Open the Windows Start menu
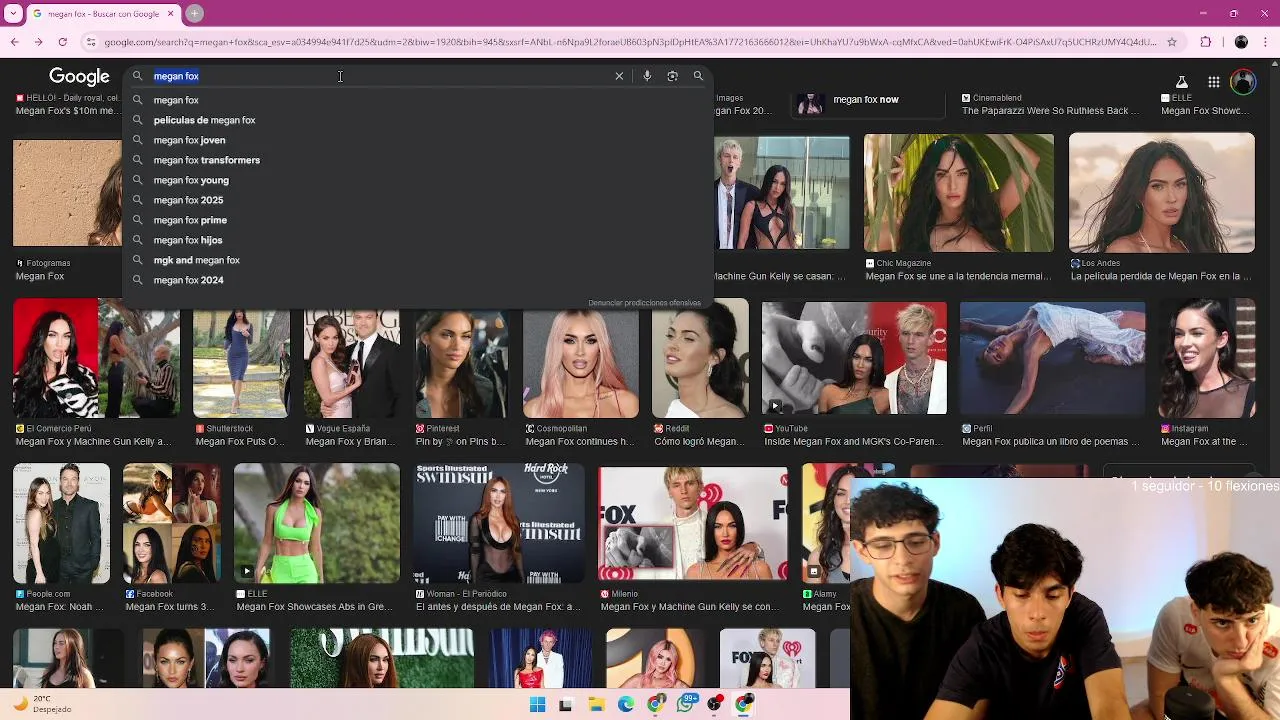1280x720 pixels. point(537,704)
